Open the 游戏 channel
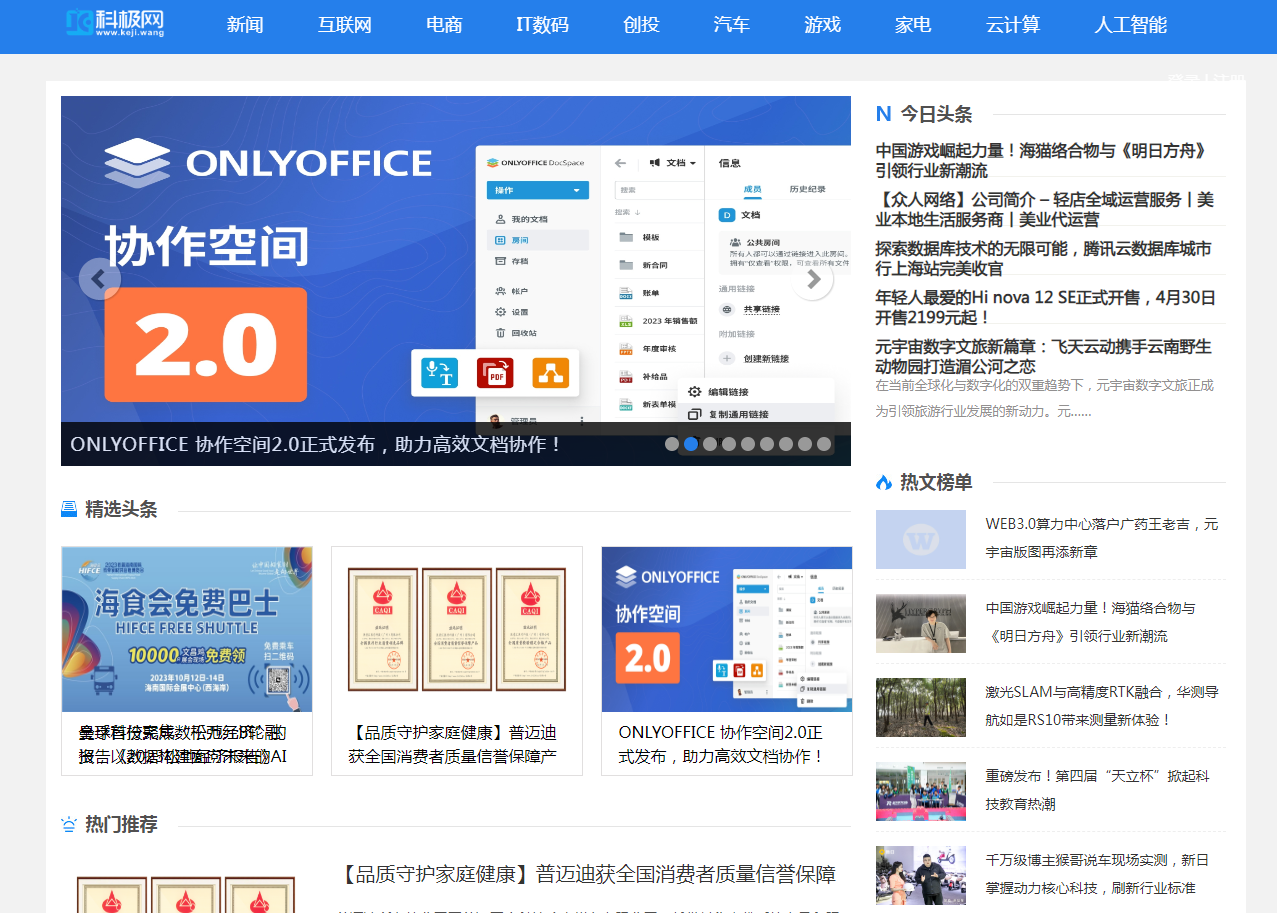This screenshot has width=1277, height=913. [x=823, y=25]
